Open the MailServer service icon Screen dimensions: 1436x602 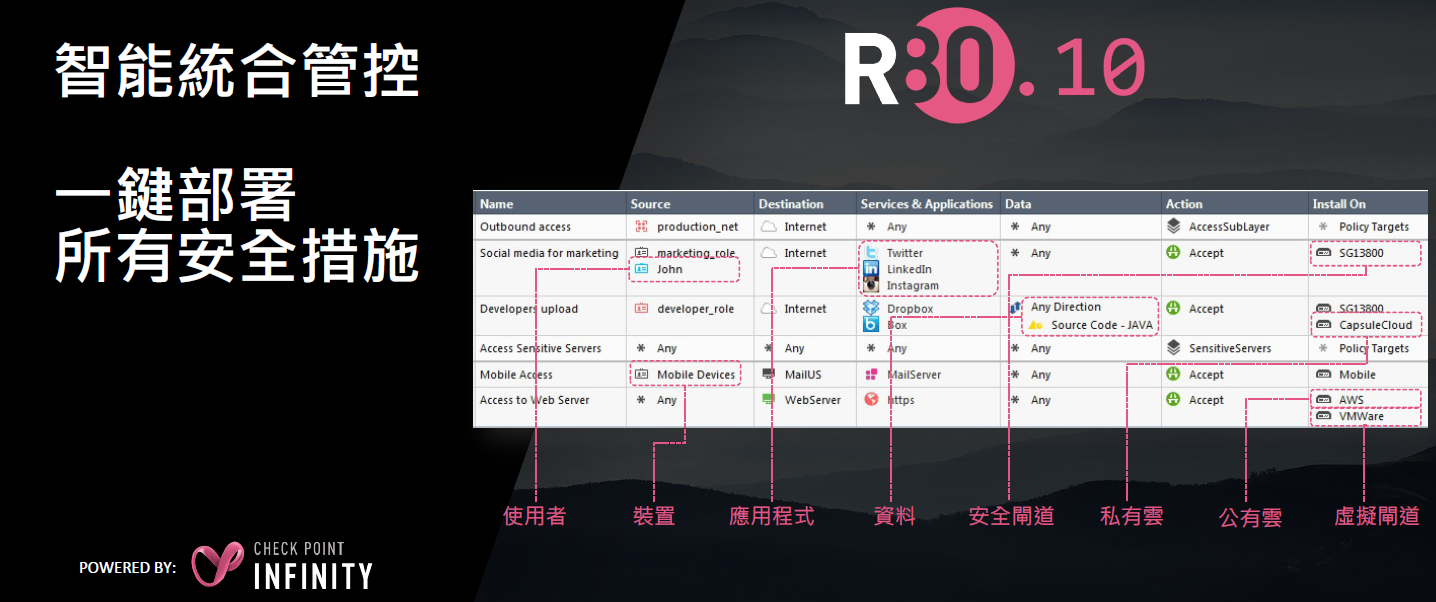(871, 375)
